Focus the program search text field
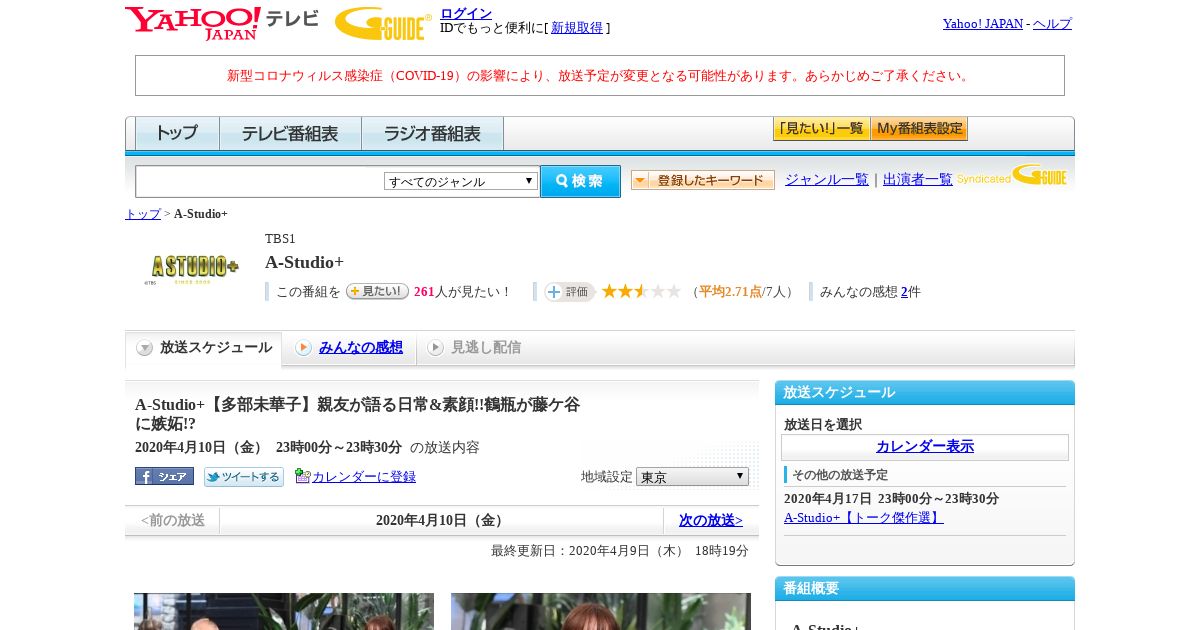 [x=260, y=181]
